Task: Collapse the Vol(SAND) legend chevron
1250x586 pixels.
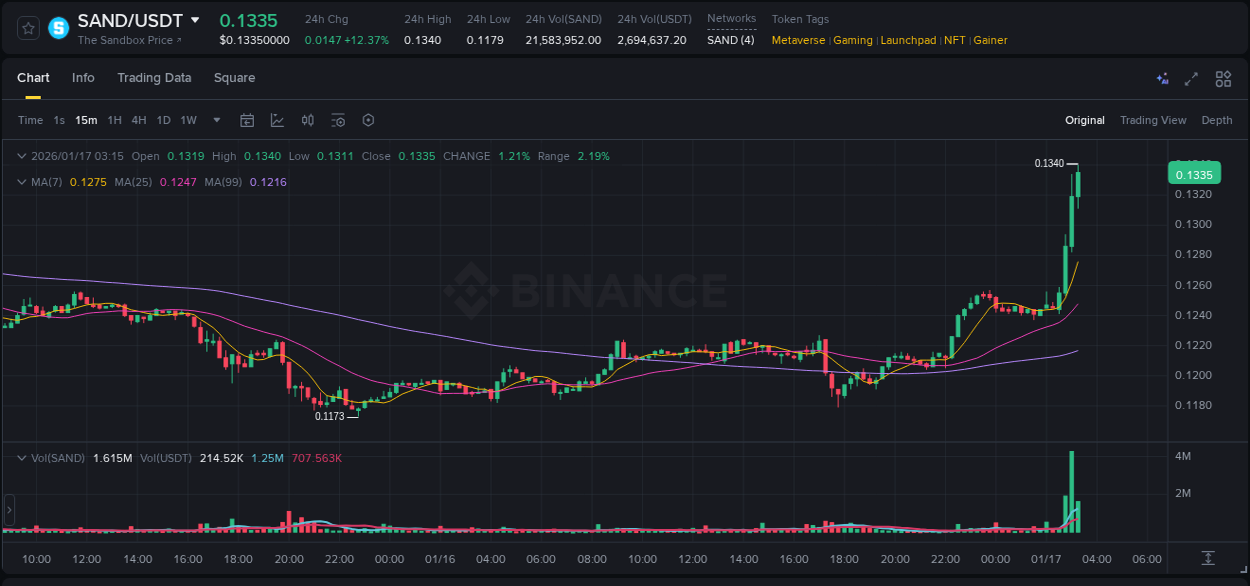Action: 21,458
